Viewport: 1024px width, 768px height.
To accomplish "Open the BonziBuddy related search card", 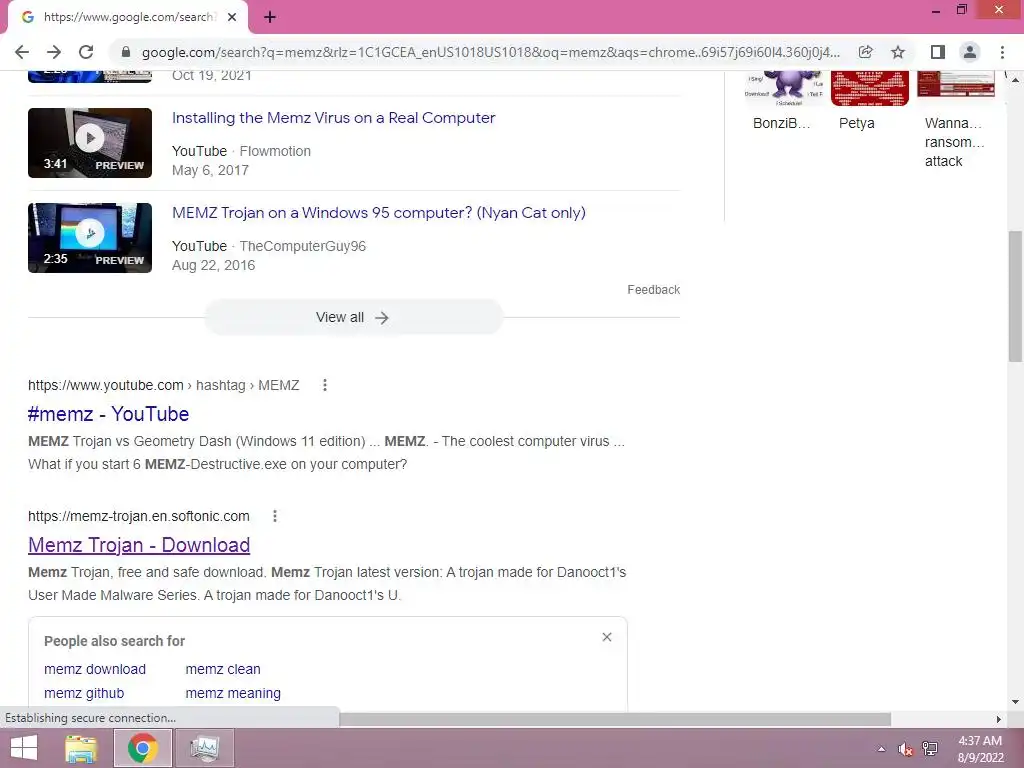I will click(x=782, y=101).
